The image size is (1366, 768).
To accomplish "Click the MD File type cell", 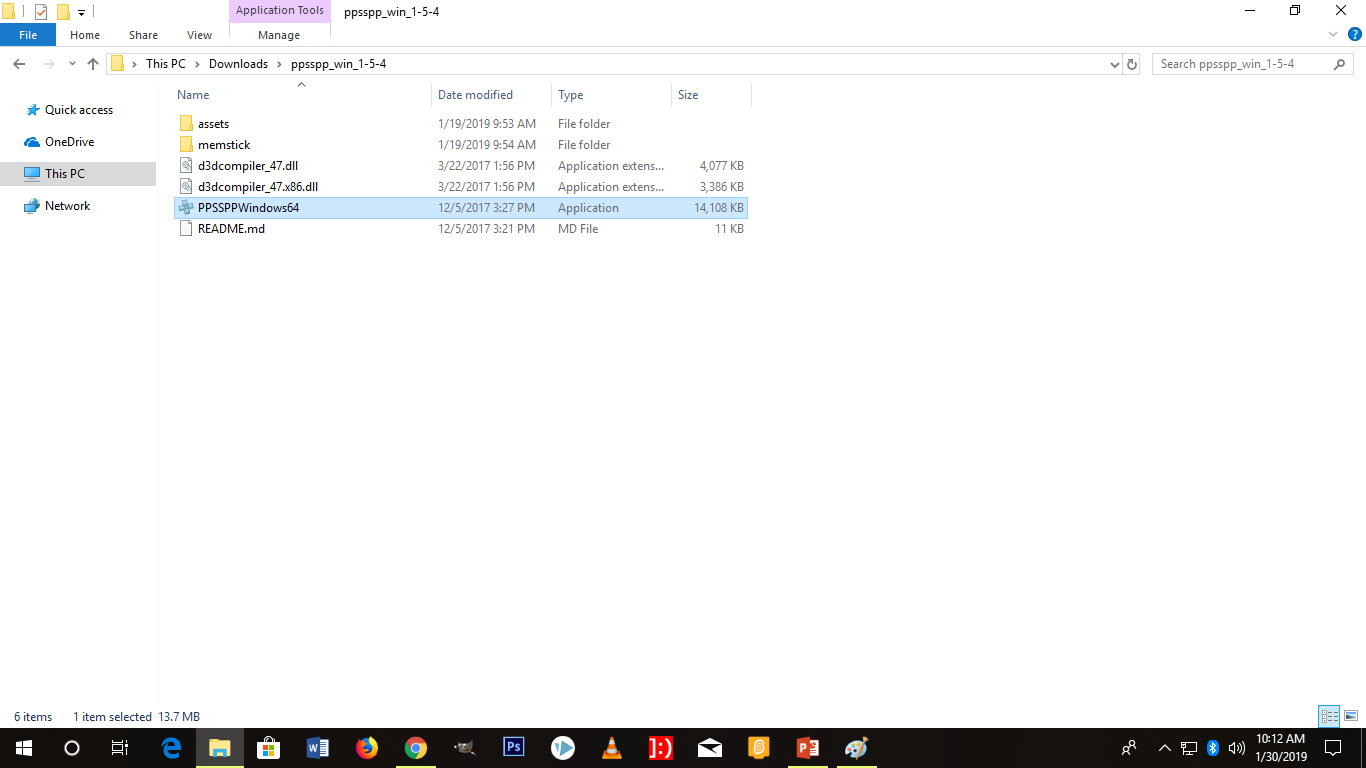I will 578,229.
